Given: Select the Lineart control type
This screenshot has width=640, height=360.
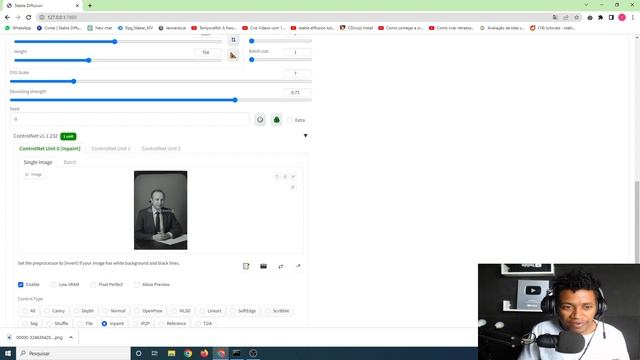Looking at the screenshot, I should (211, 311).
